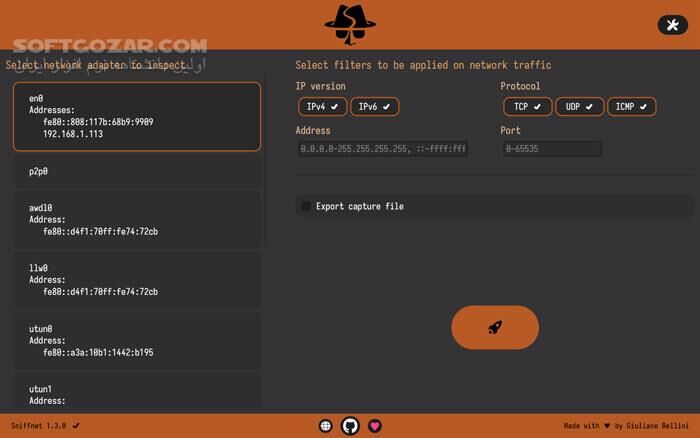The height and width of the screenshot is (438, 700).
Task: Open settings with the wrench icon
Action: (672, 25)
